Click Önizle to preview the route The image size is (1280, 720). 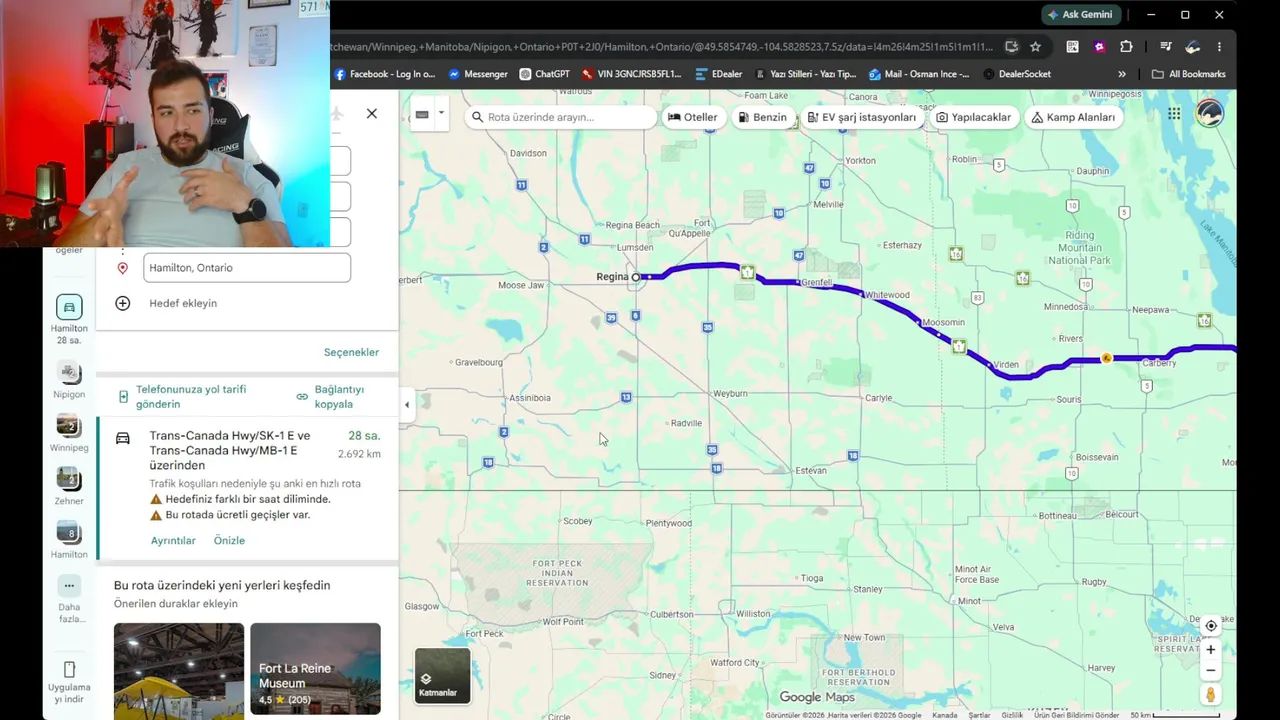click(x=229, y=540)
